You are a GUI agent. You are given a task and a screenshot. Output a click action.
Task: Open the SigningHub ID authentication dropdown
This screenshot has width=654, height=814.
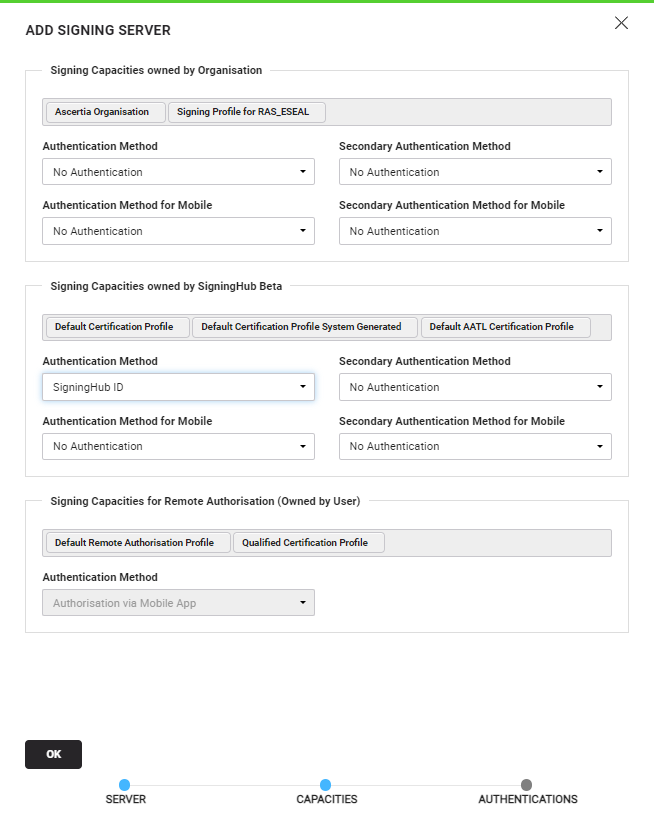pyautogui.click(x=178, y=387)
